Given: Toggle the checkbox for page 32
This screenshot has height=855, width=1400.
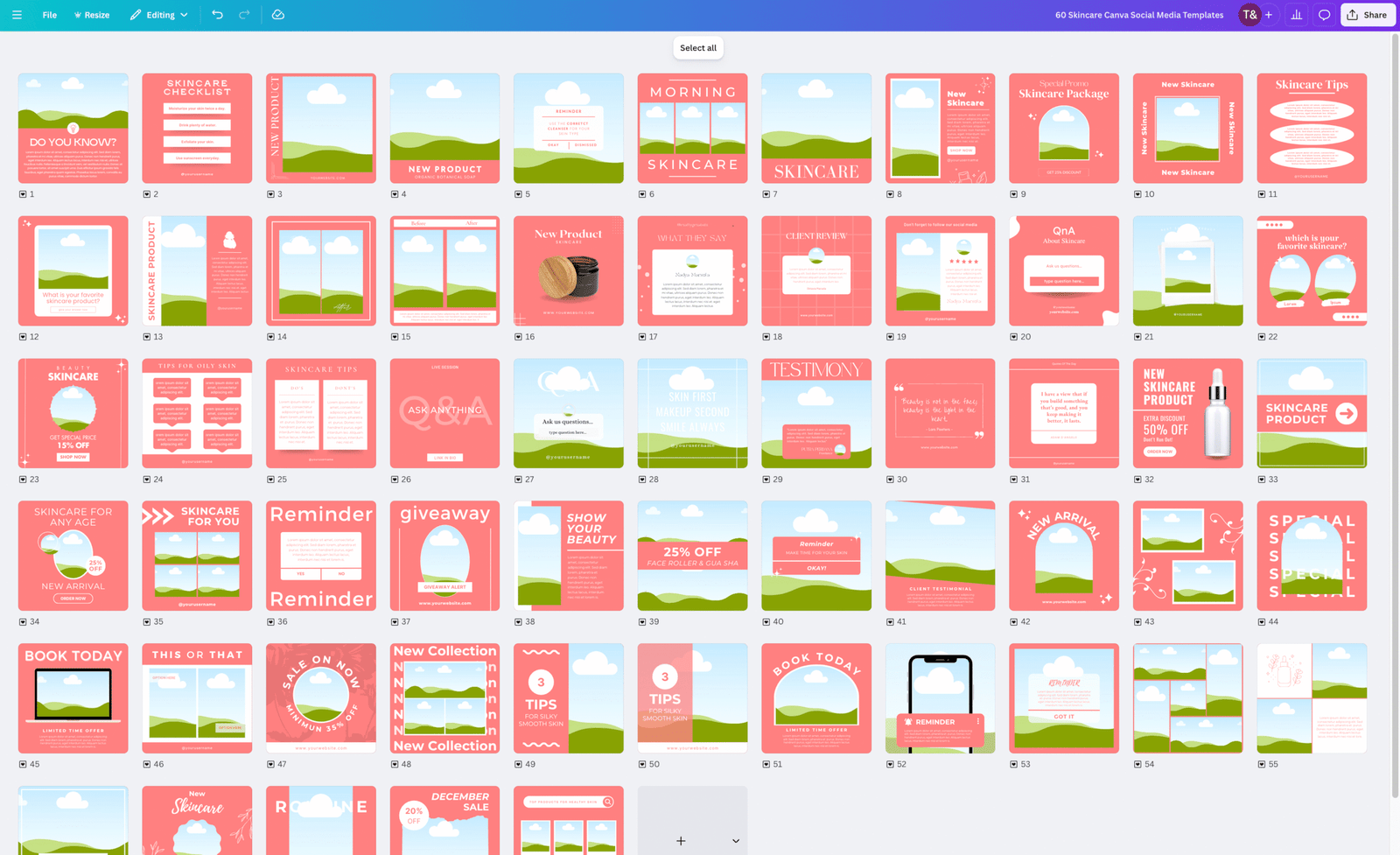Looking at the screenshot, I should click(1138, 480).
